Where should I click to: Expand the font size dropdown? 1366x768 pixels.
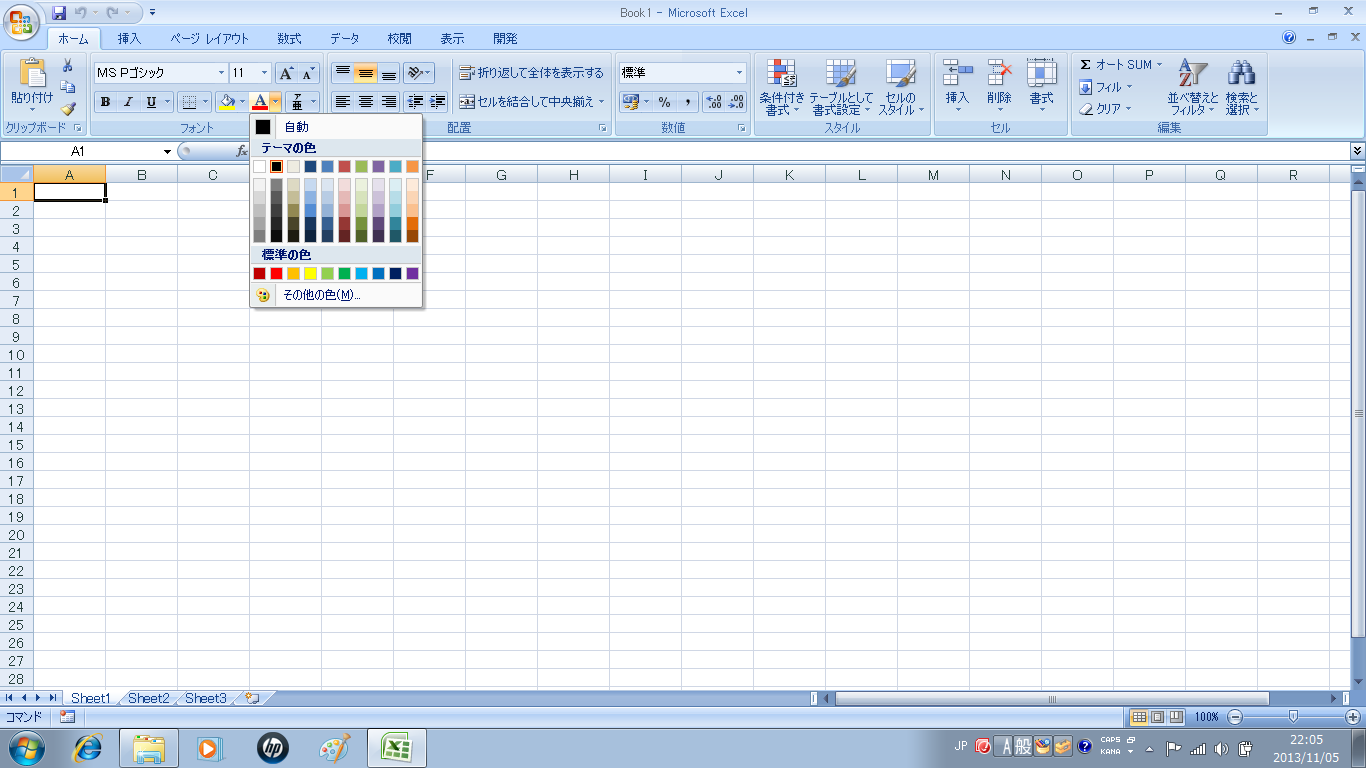[x=265, y=73]
